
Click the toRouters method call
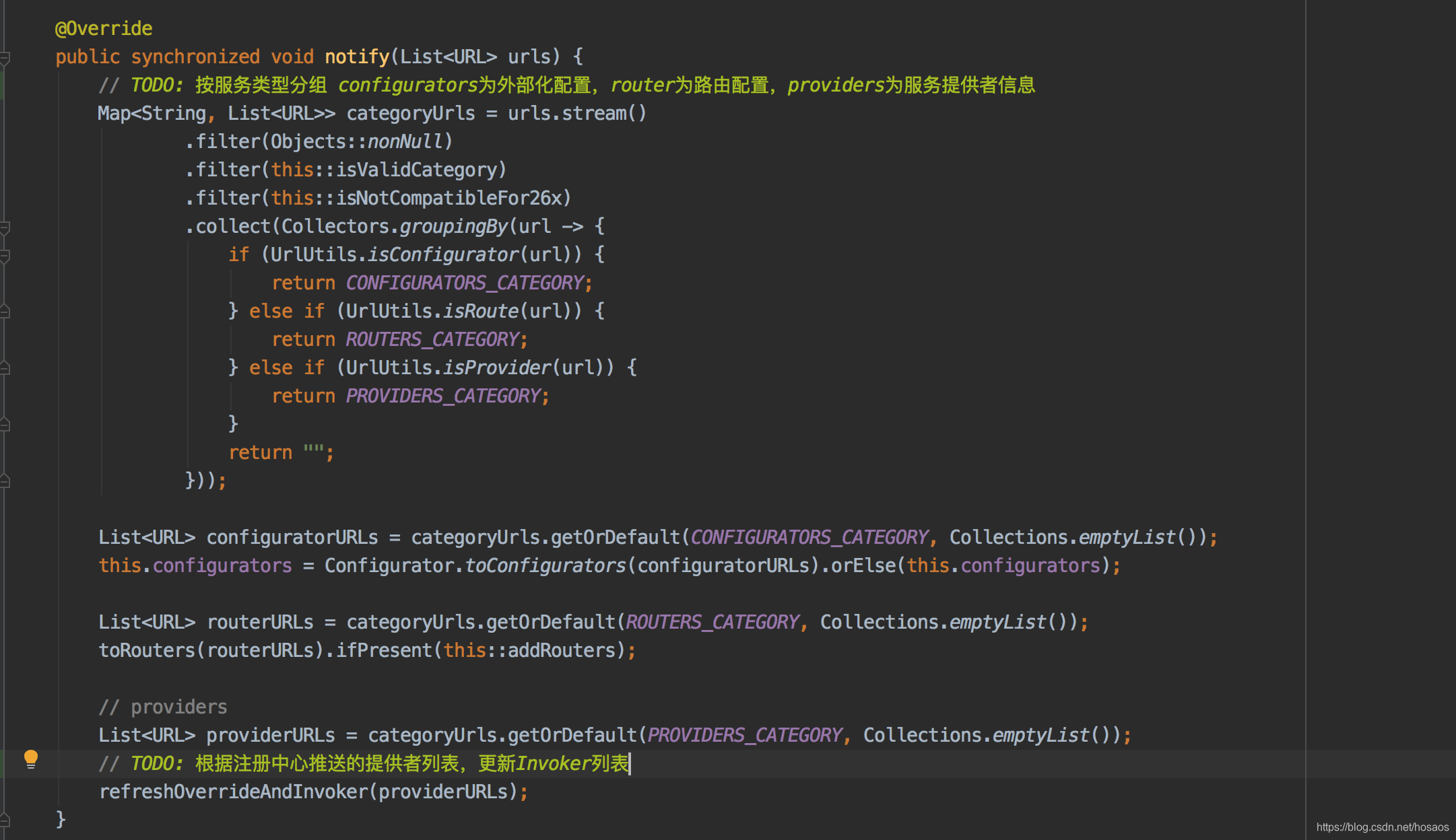point(147,651)
